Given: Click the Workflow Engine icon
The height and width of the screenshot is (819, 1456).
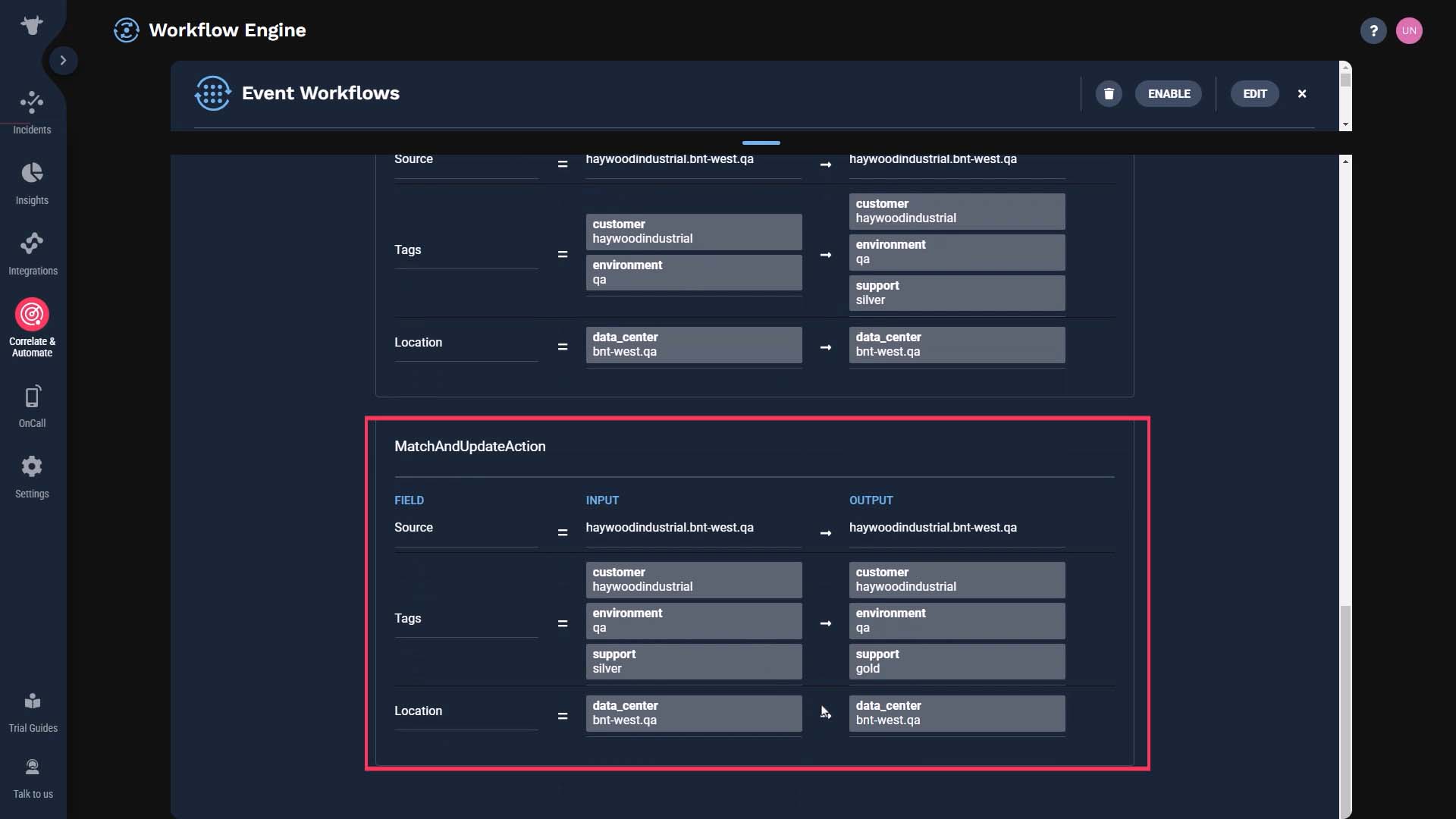Looking at the screenshot, I should point(126,29).
